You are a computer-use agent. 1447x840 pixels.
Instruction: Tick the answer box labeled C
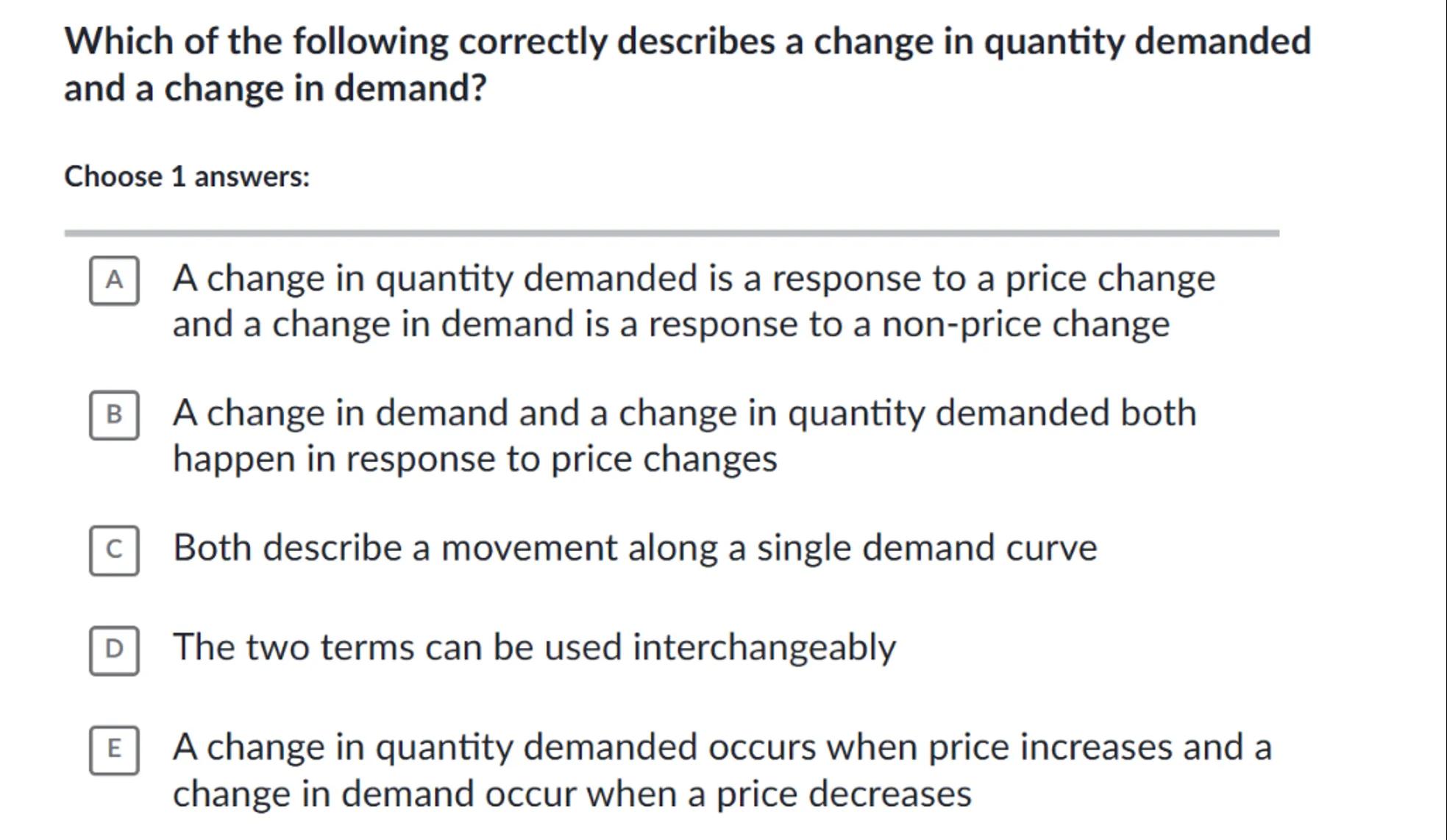pos(114,549)
